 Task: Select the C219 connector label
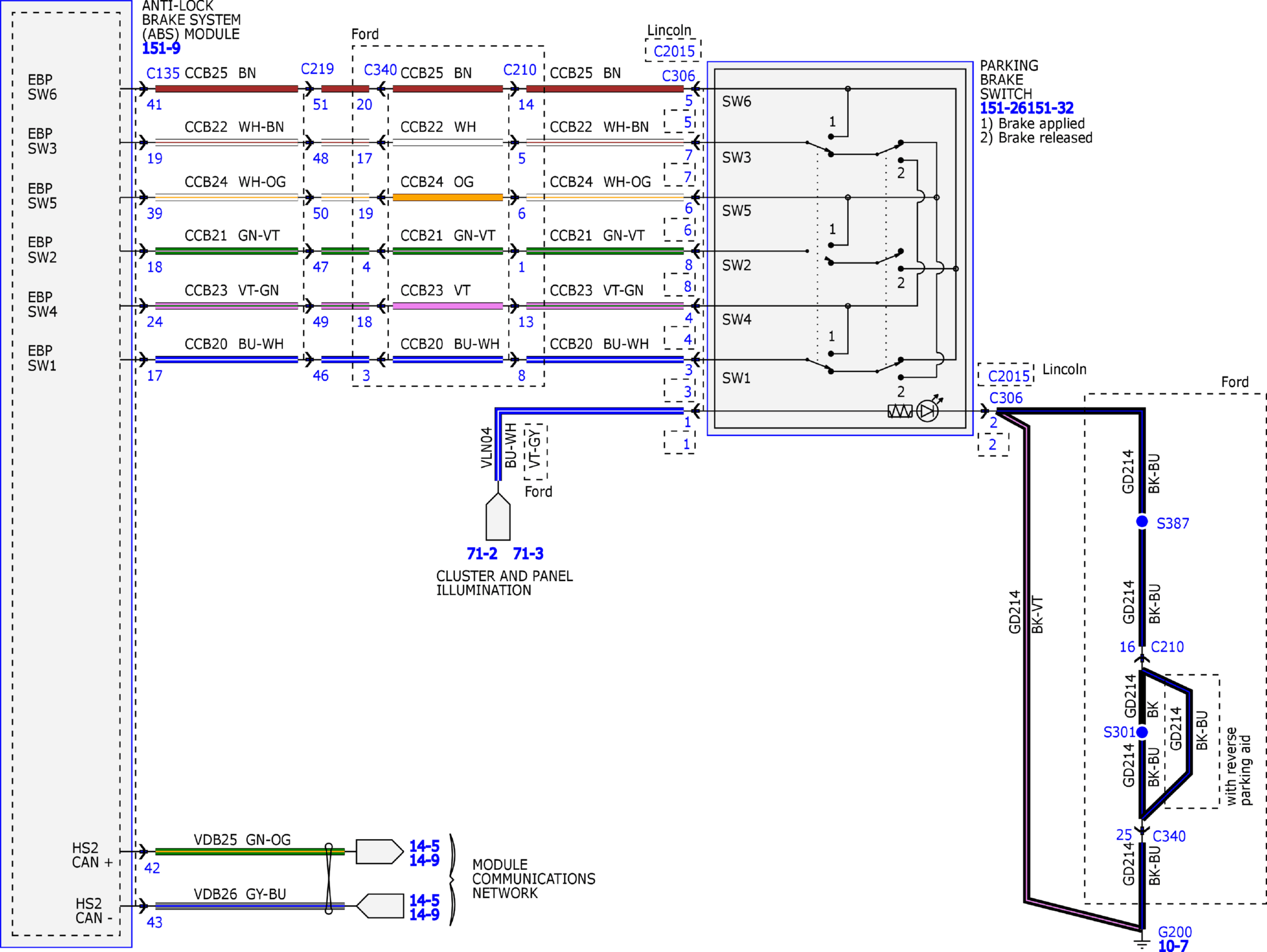pyautogui.click(x=318, y=69)
